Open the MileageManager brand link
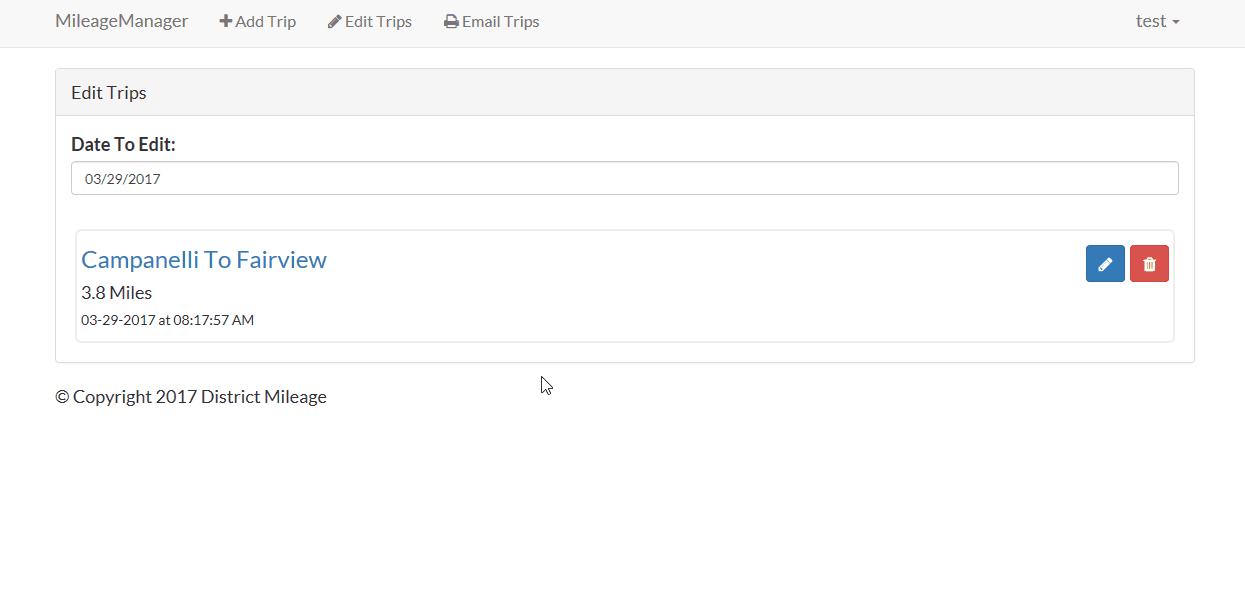This screenshot has height=611, width=1245. tap(121, 21)
